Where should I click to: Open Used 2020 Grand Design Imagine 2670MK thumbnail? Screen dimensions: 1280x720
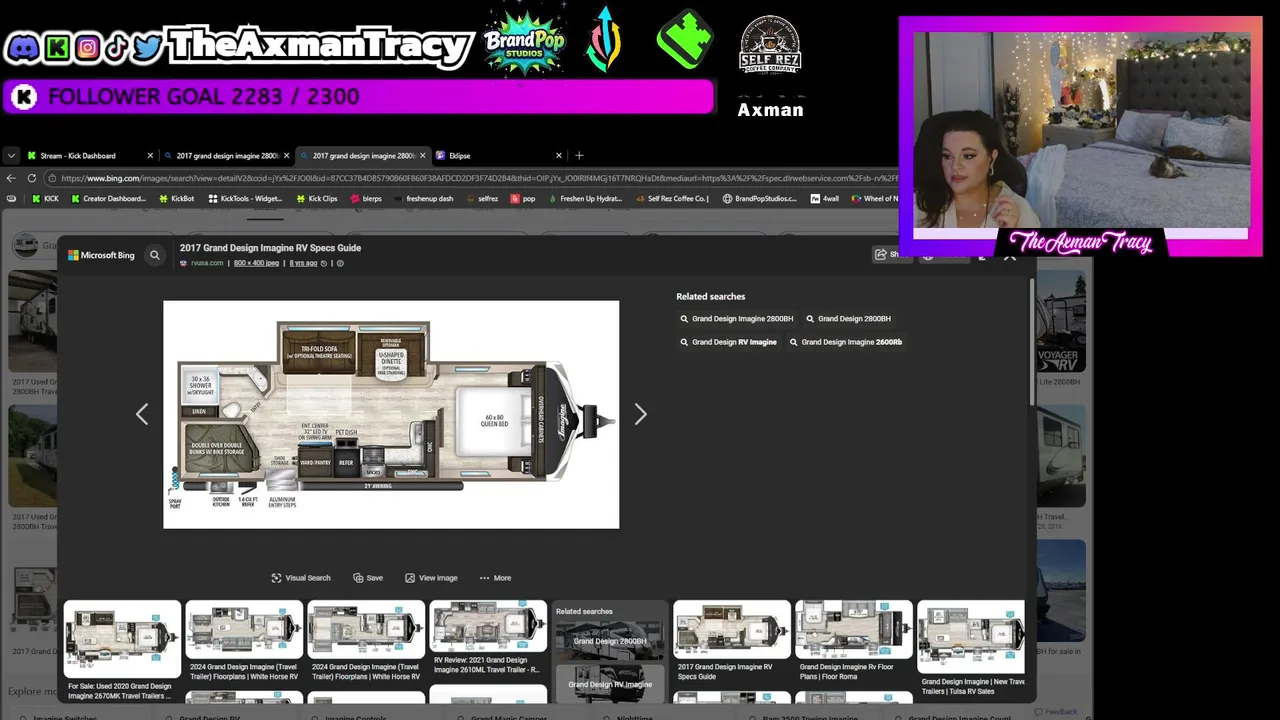[x=122, y=640]
